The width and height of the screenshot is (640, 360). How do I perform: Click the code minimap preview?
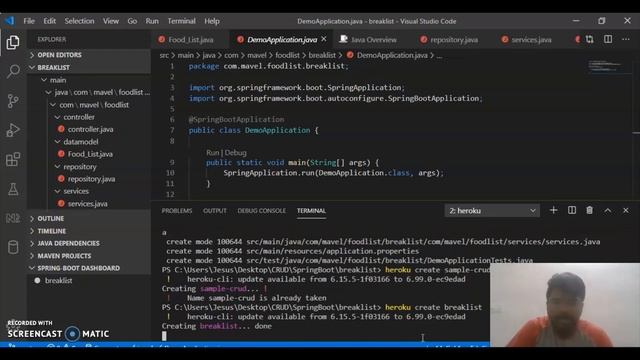[x=607, y=67]
